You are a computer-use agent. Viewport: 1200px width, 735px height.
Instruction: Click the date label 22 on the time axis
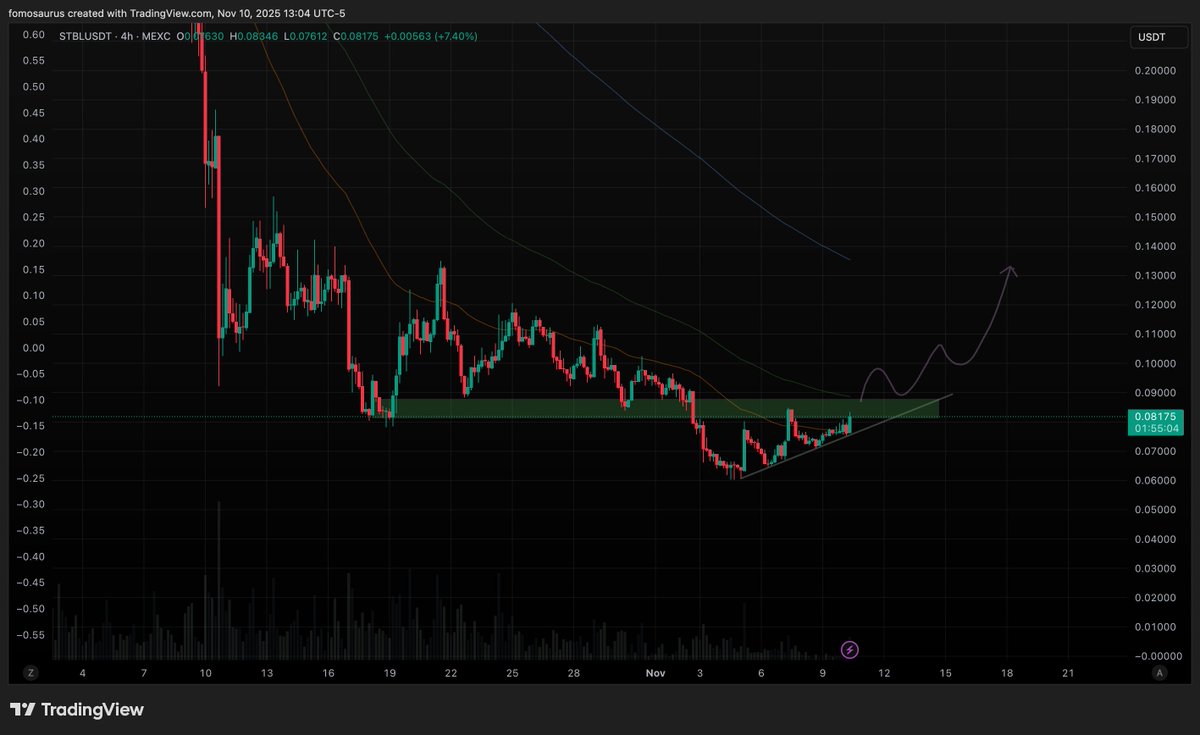[451, 673]
